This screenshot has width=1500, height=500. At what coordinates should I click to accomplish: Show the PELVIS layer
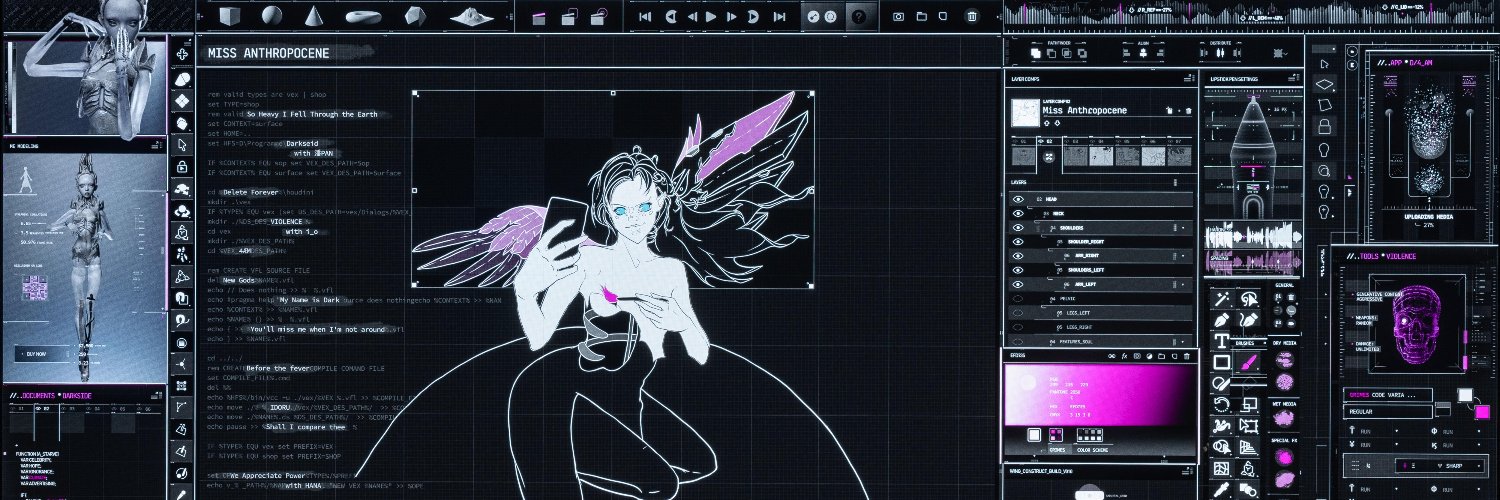(x=1018, y=299)
